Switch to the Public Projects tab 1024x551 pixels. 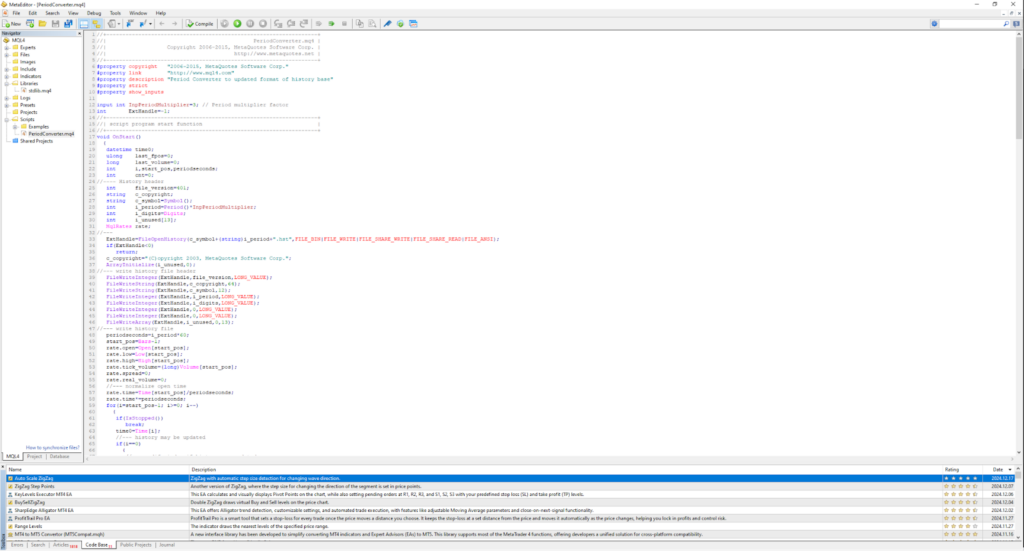tap(135, 544)
